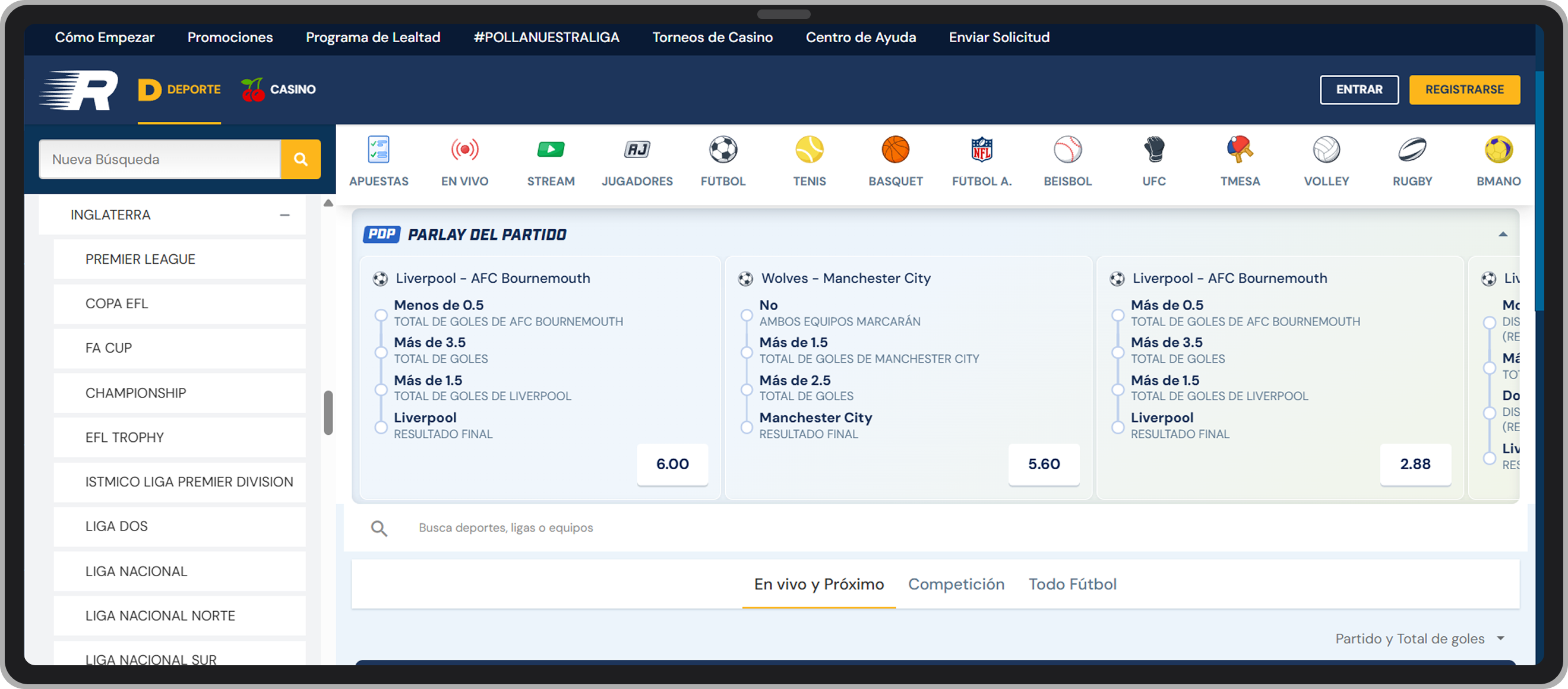This screenshot has width=1568, height=689.
Task: Click Menos de 0.5 selection text
Action: tap(438, 305)
